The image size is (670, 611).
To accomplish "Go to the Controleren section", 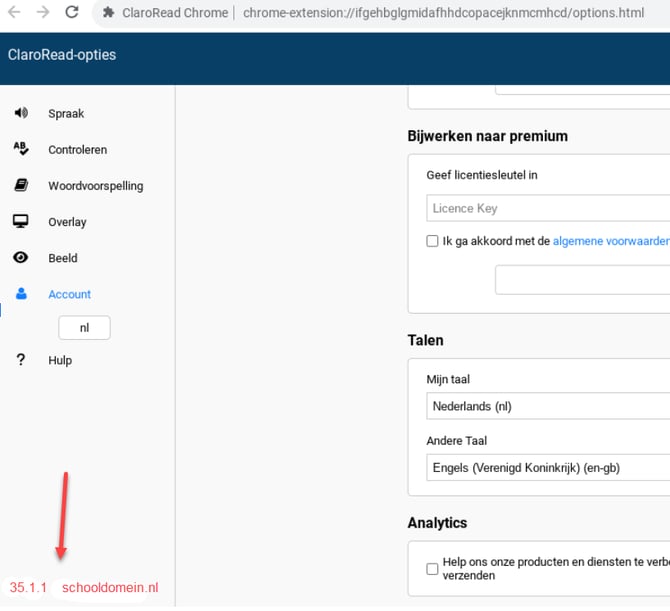I will coord(77,150).
